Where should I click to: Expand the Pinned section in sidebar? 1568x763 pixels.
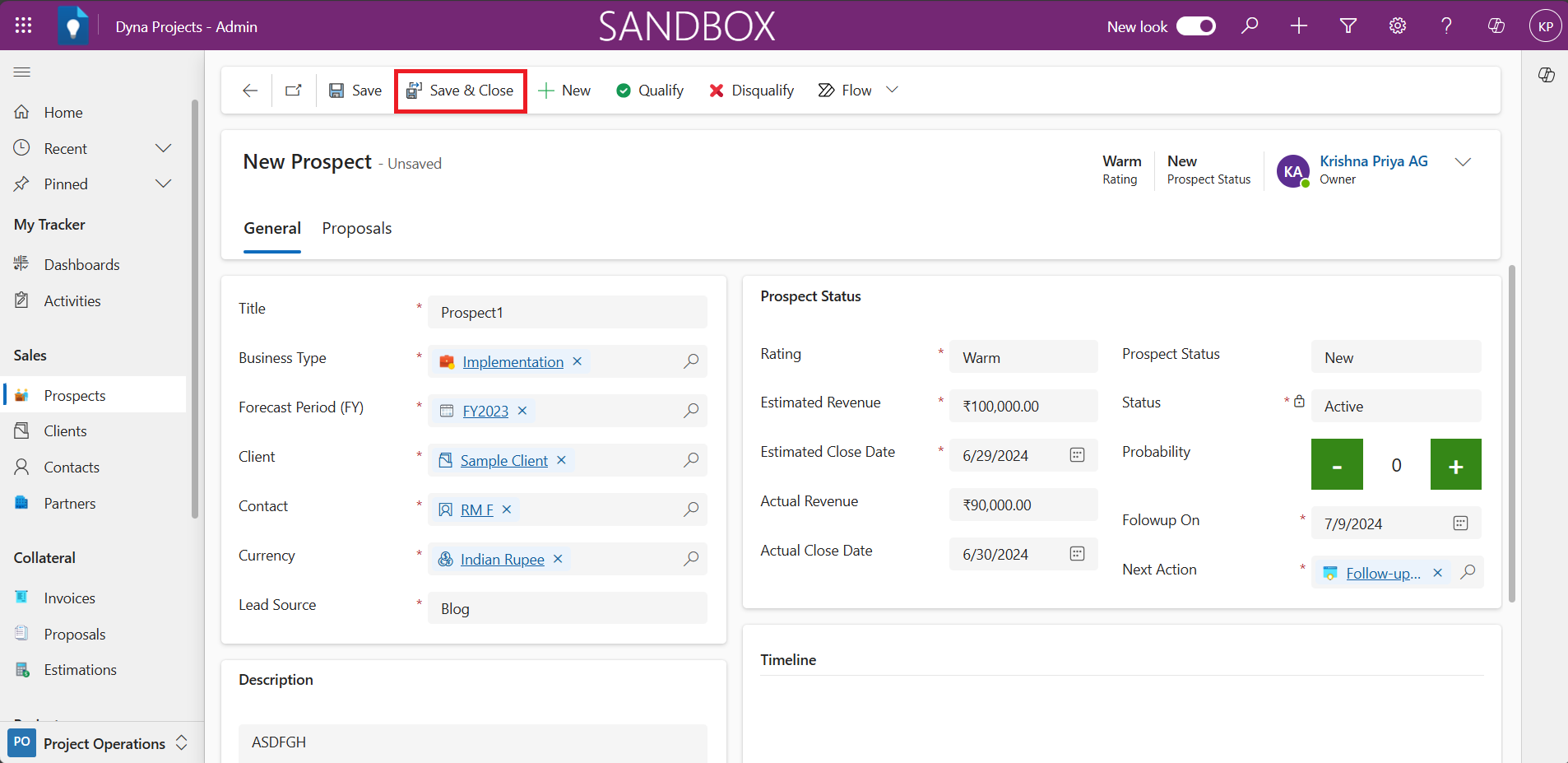[x=164, y=184]
